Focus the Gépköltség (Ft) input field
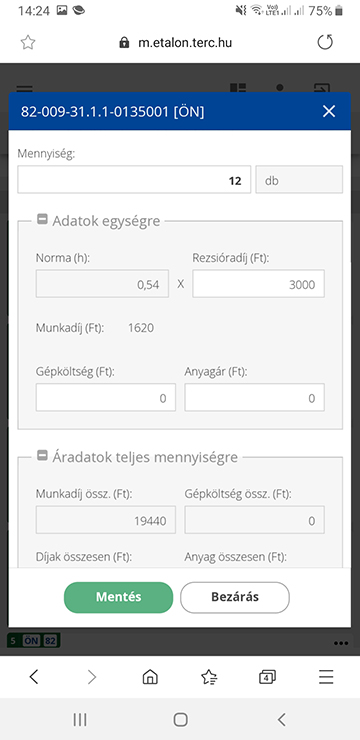 (106, 397)
